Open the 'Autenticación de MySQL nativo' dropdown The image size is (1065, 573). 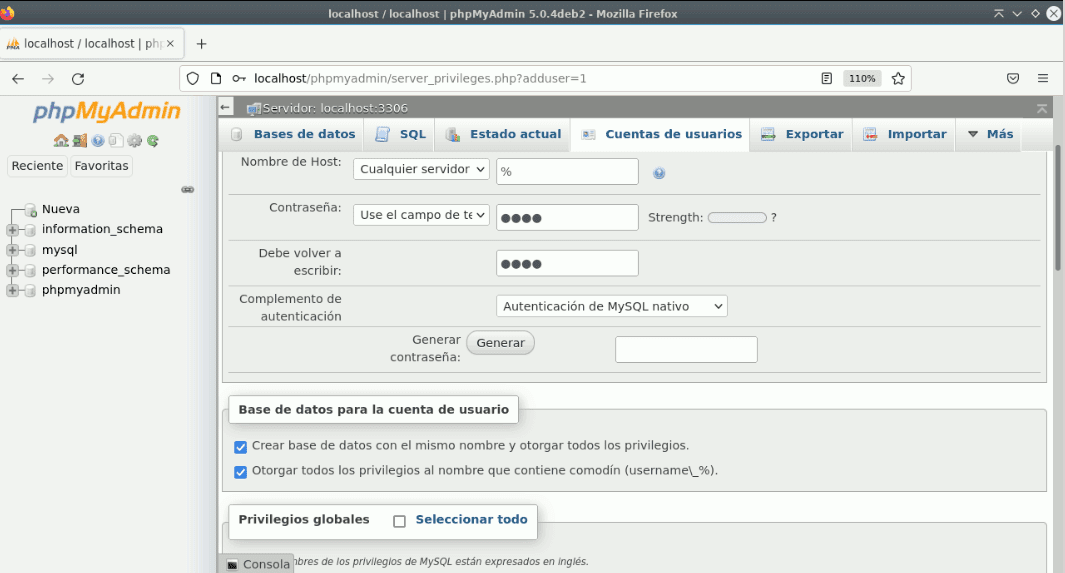point(612,306)
